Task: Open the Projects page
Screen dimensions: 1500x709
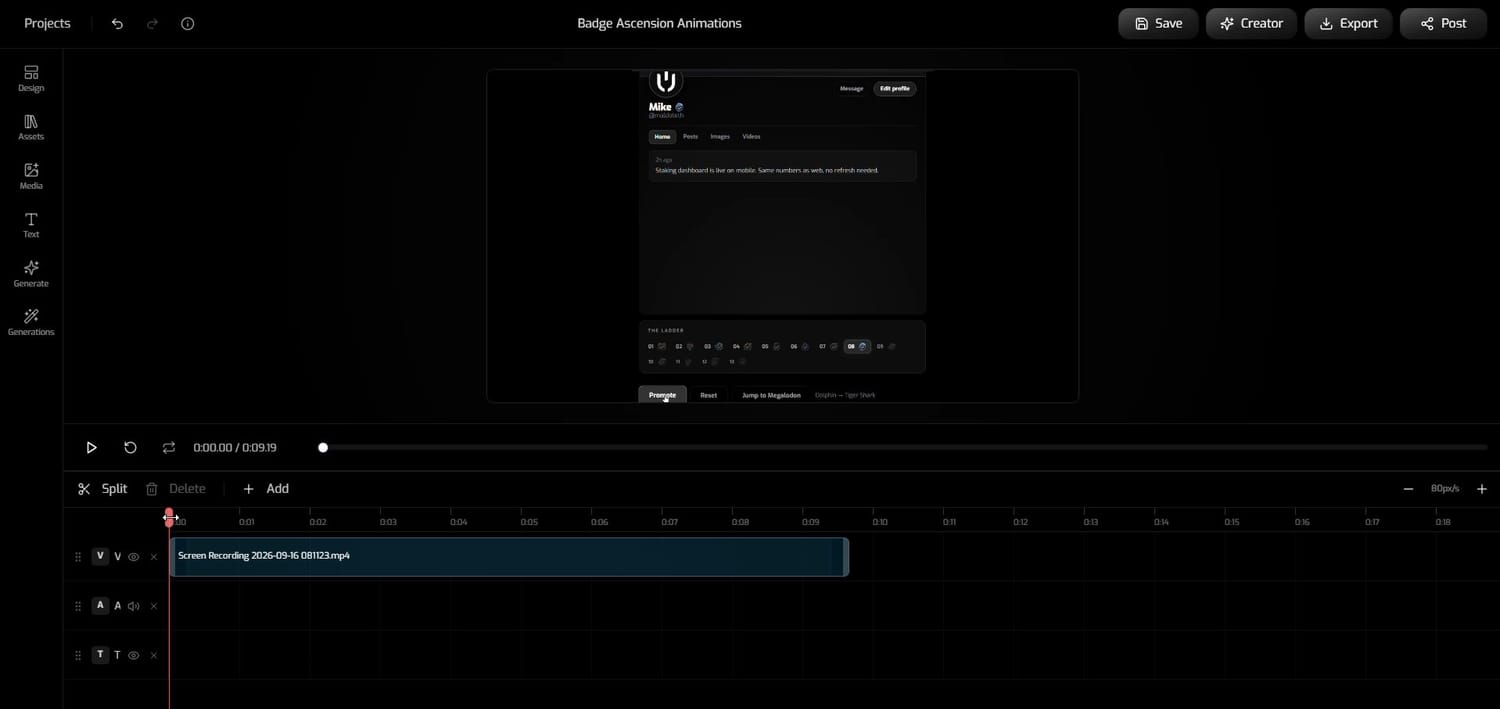Action: coord(47,23)
